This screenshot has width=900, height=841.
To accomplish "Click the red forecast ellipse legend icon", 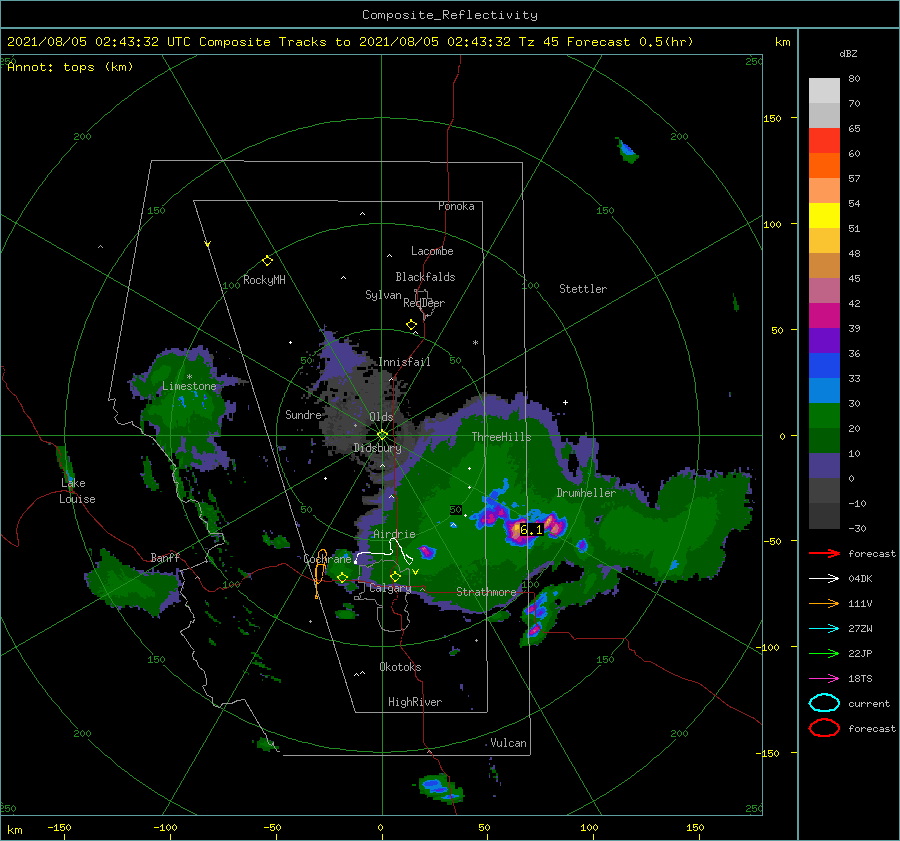I will point(824,728).
